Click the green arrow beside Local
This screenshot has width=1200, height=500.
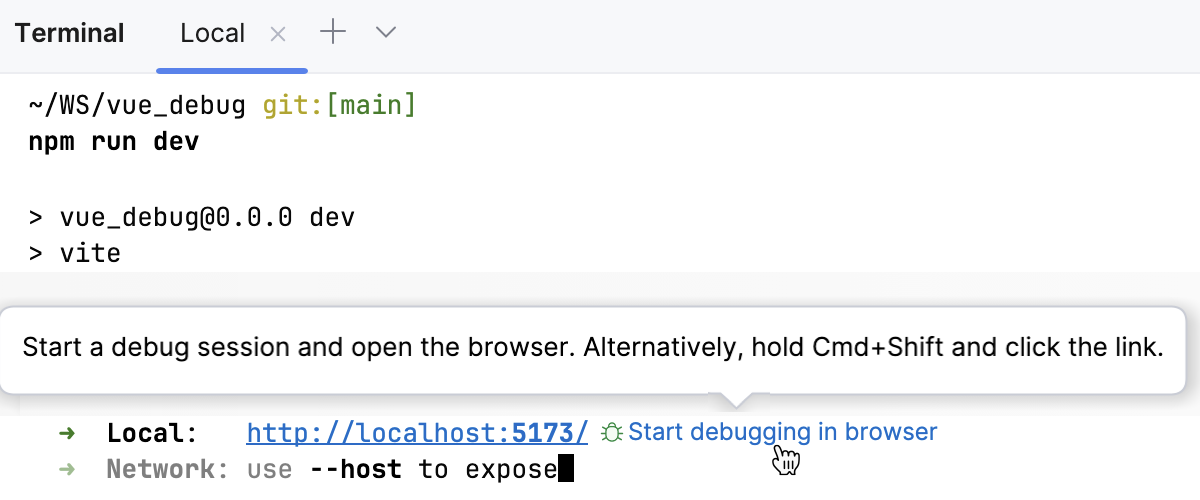[x=67, y=433]
